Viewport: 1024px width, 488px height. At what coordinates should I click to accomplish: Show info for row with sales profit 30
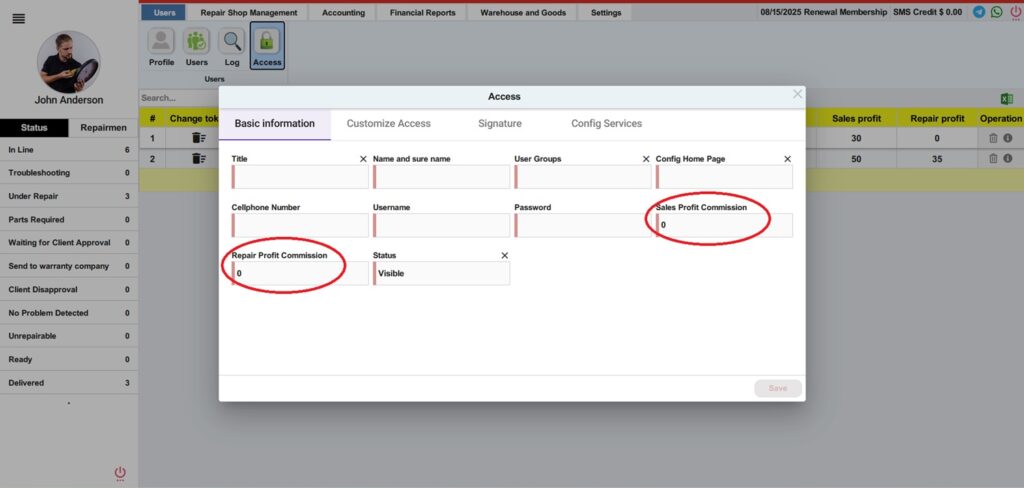[x=1008, y=138]
